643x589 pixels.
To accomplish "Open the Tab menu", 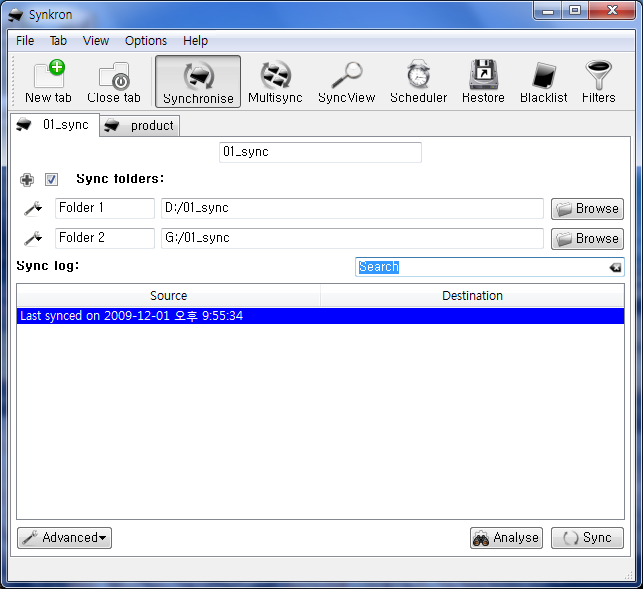I will click(58, 41).
